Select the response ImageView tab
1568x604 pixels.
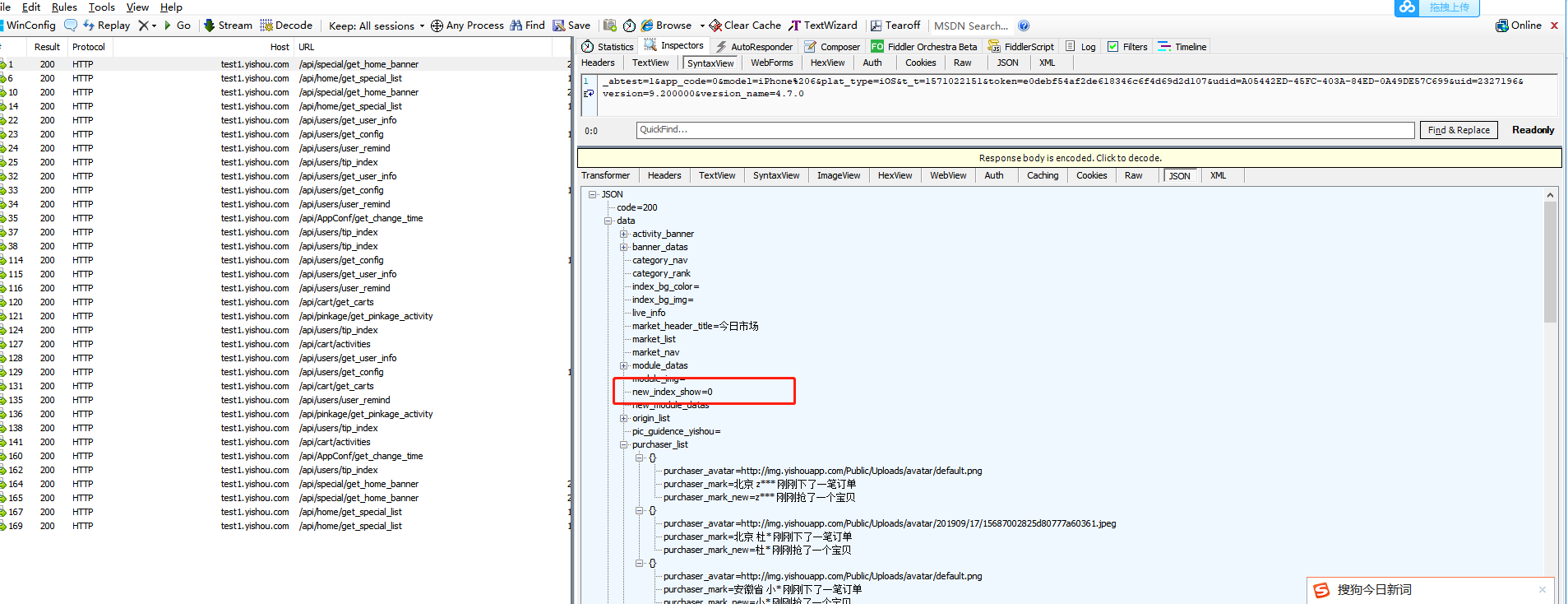[x=839, y=175]
